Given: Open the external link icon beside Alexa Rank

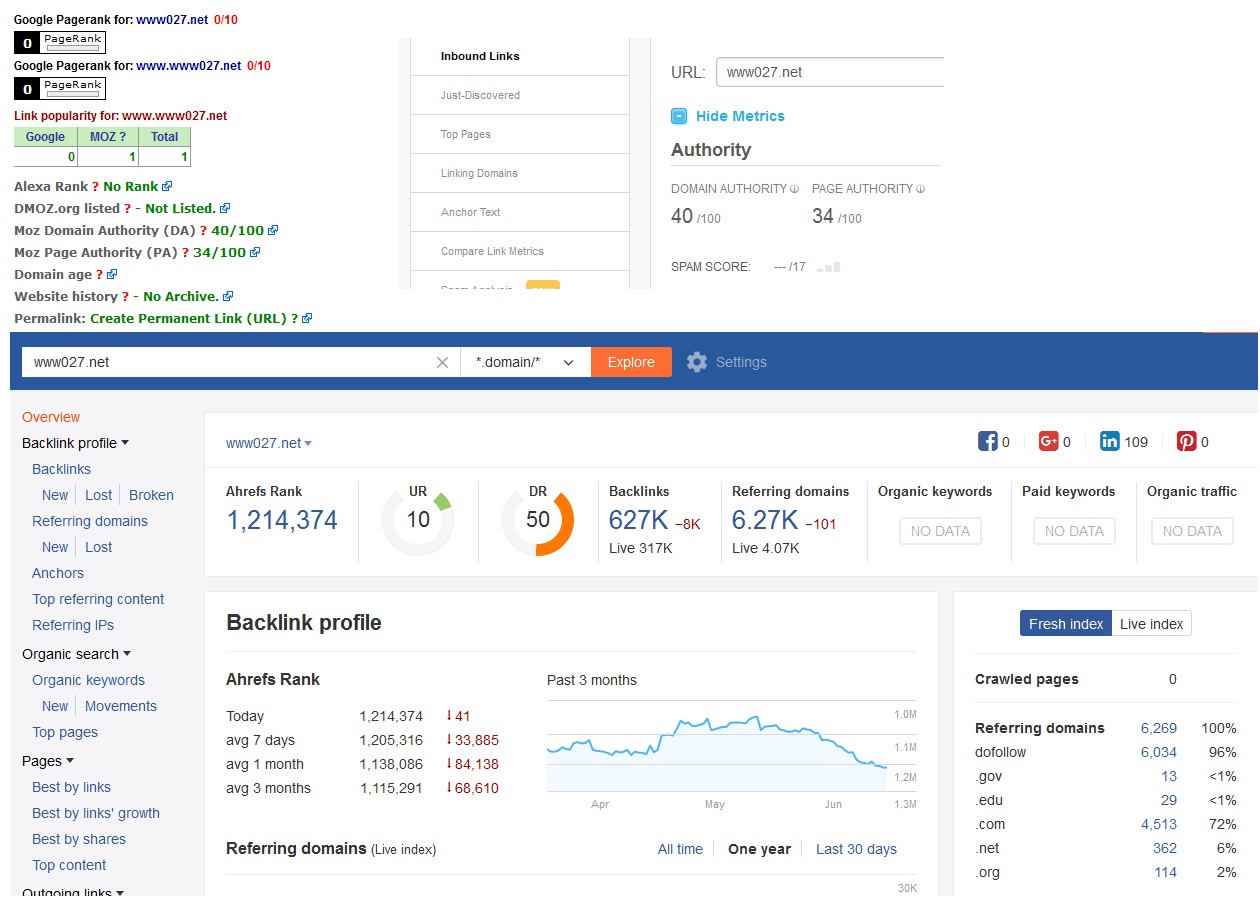Looking at the screenshot, I should (167, 186).
